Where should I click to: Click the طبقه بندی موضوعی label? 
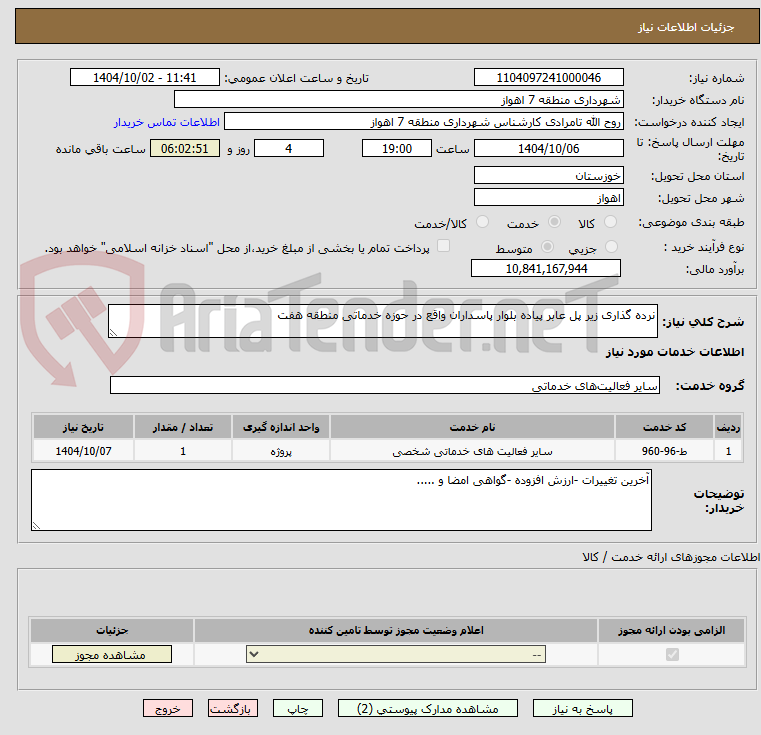[x=691, y=222]
